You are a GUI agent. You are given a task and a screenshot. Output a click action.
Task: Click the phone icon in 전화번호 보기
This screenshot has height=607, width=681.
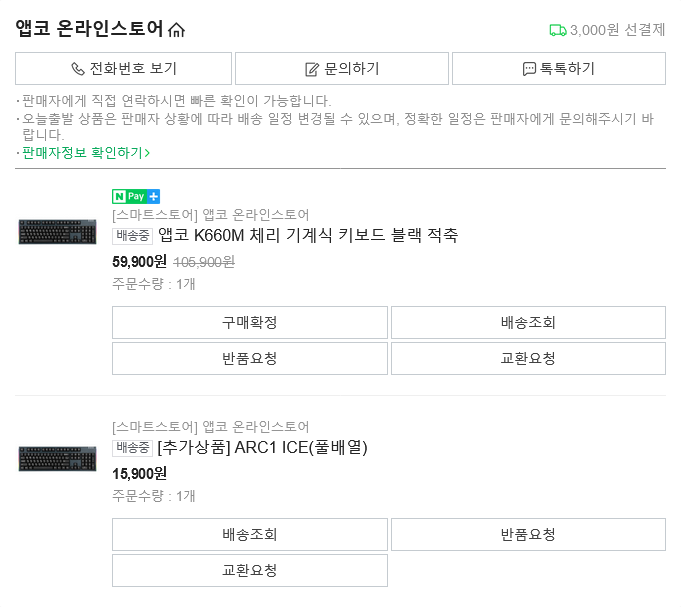point(78,69)
